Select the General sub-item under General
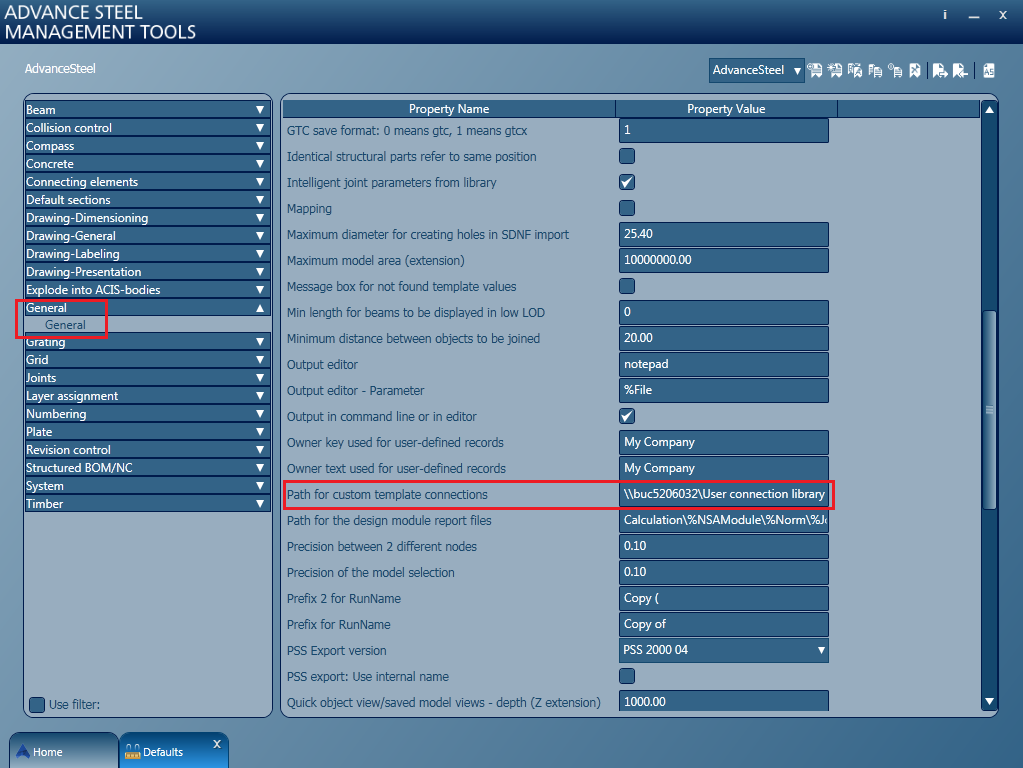The height and width of the screenshot is (768, 1023). pos(65,325)
